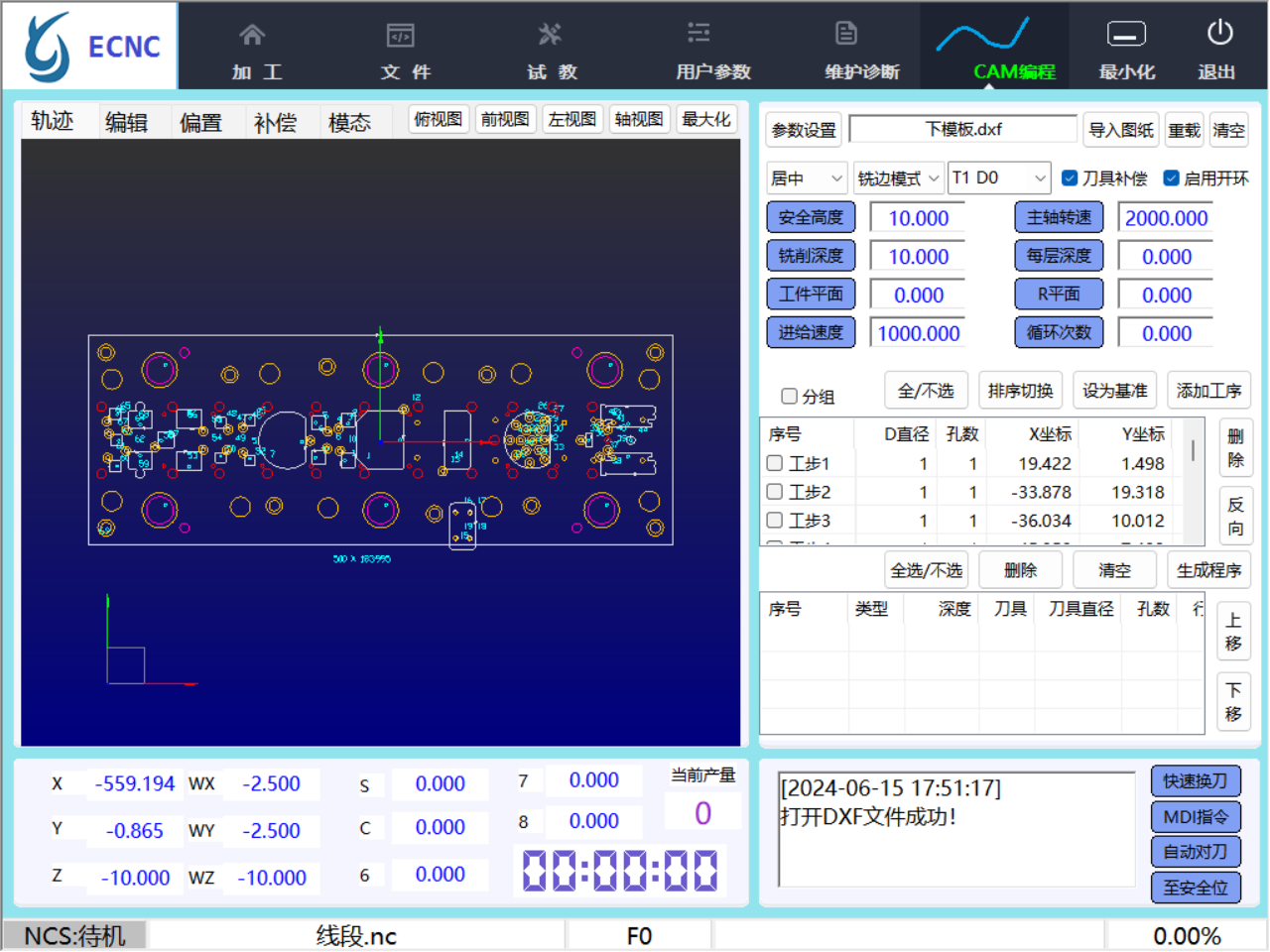Click the 导入图纸 button
Viewport: 1270px width, 952px height.
(1121, 130)
